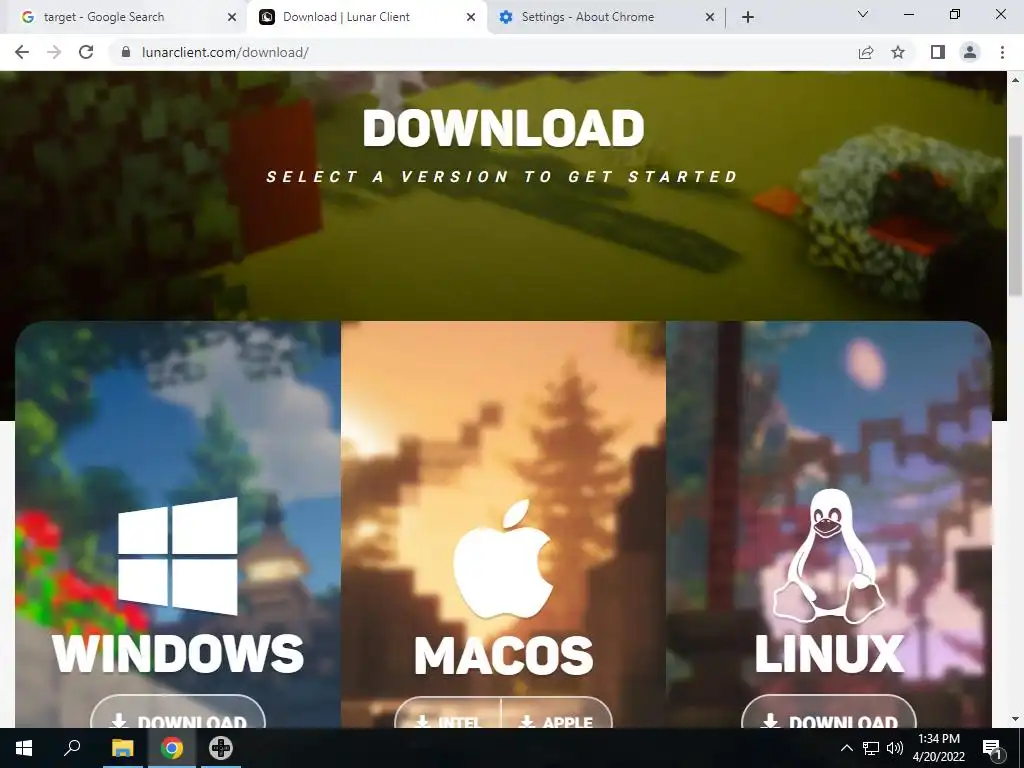
Task: Click the page vertical scrollbar thumb
Action: click(1015, 216)
